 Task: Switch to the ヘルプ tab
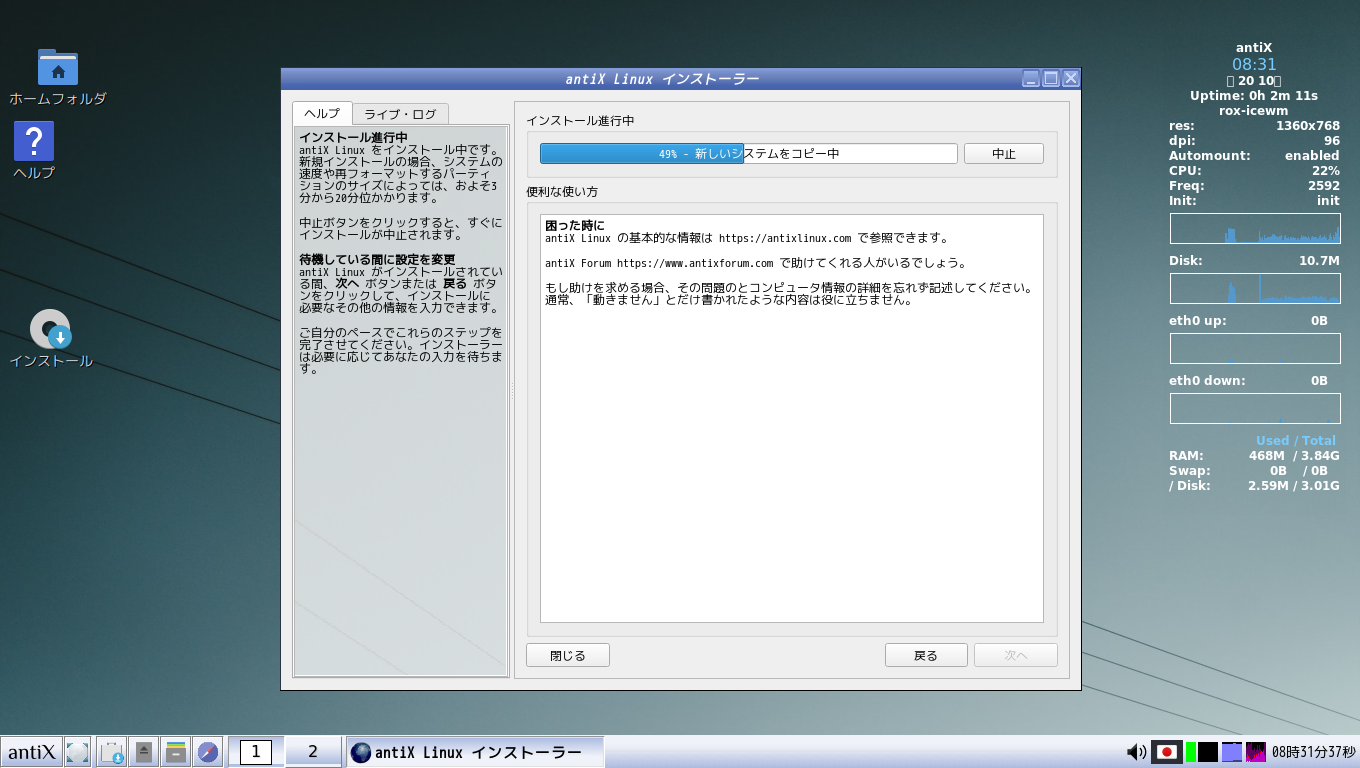[322, 113]
